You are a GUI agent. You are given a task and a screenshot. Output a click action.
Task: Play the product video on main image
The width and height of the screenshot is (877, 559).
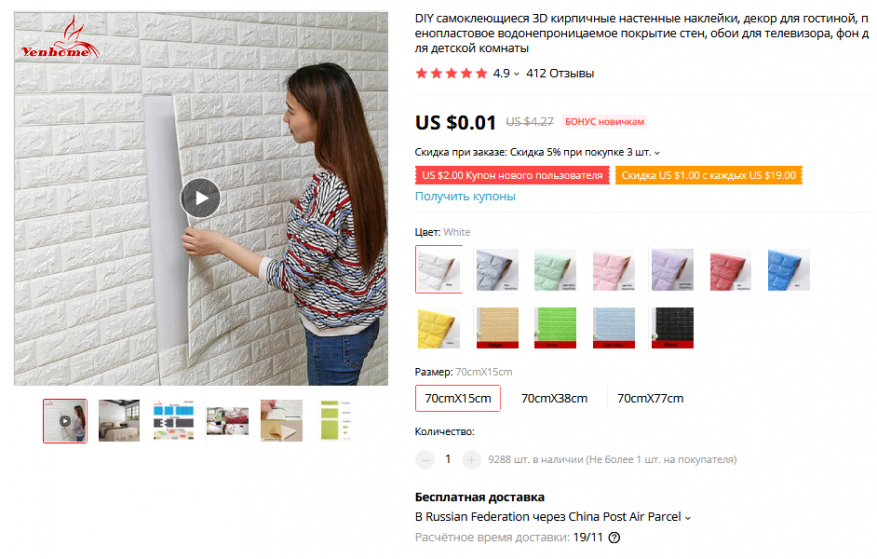(200, 198)
